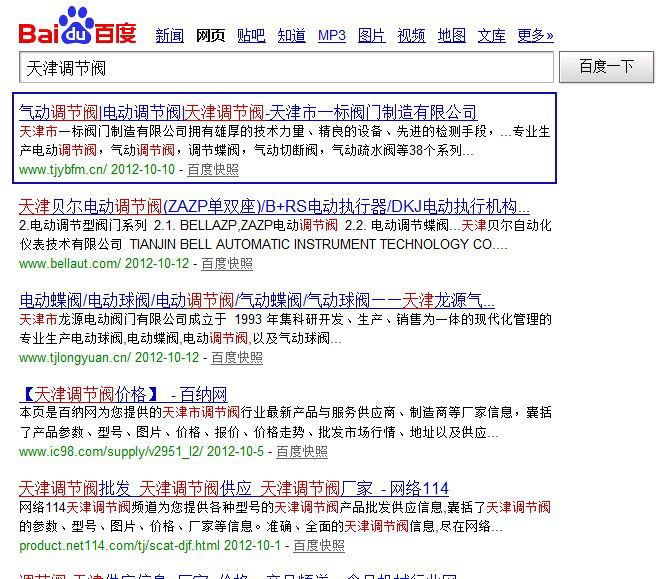Switch to the 贴吧 tab
Viewport: 666px width, 579px height.
pos(251,36)
